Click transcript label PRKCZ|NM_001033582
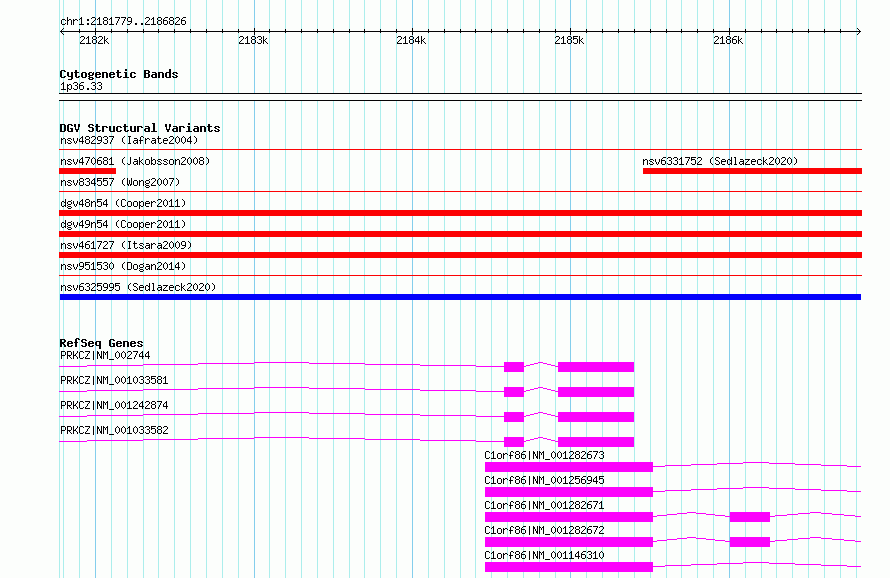This screenshot has width=890, height=578. (x=114, y=430)
